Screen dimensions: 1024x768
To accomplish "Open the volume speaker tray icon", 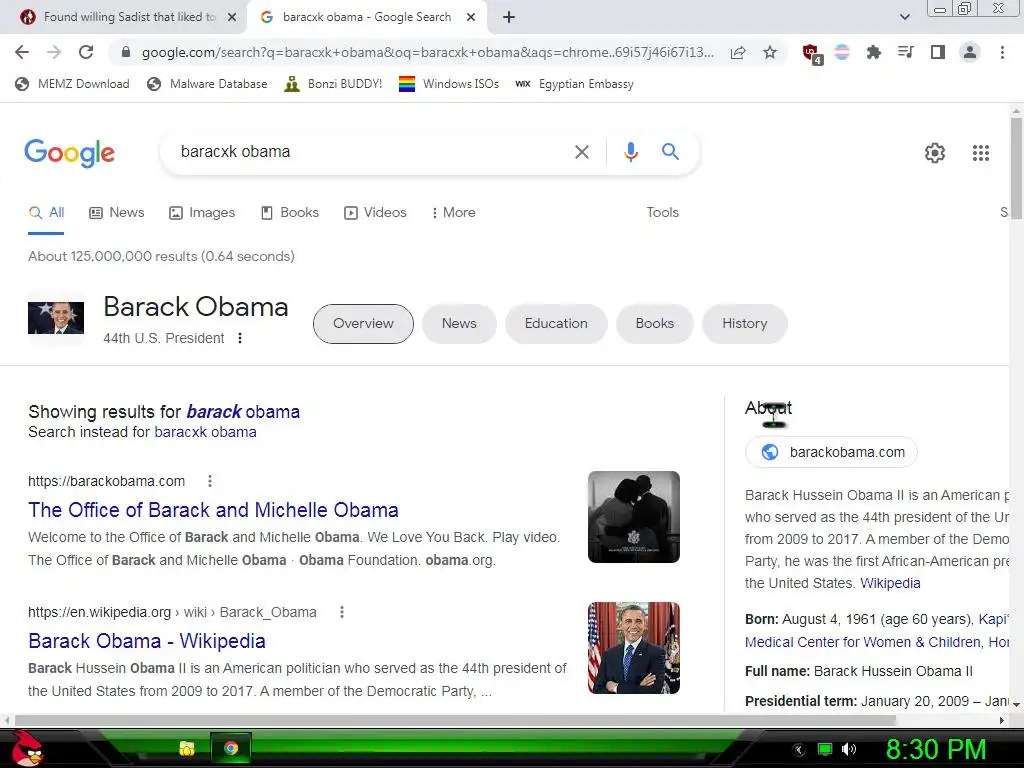I will click(849, 749).
